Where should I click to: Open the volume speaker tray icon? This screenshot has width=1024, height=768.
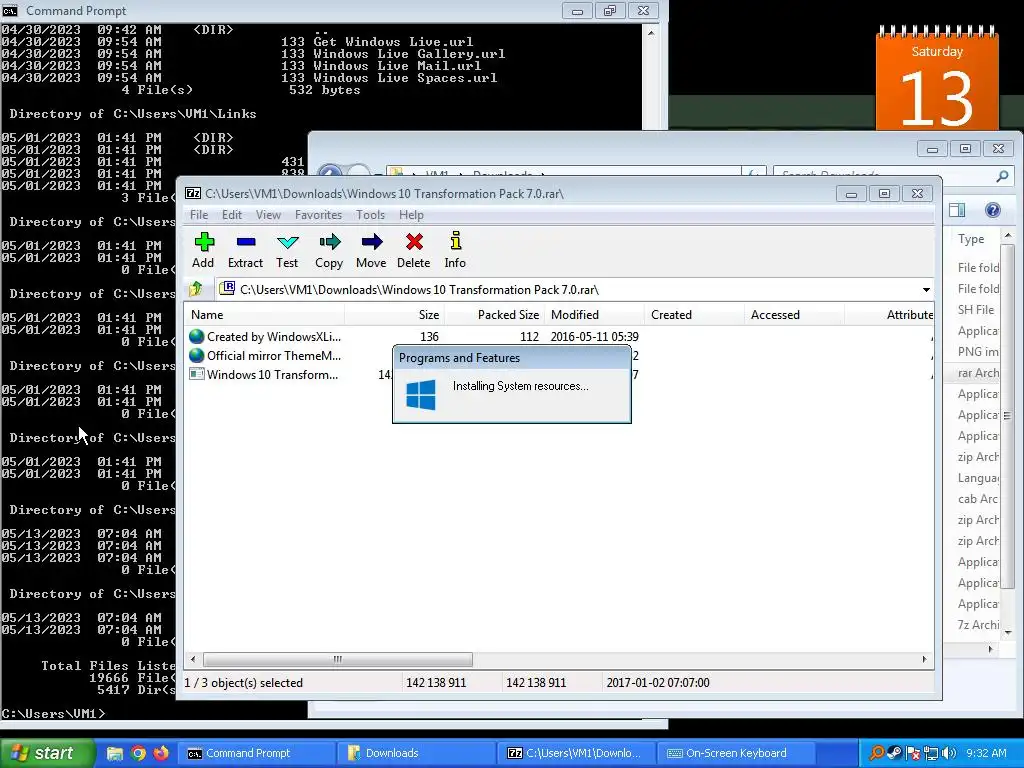click(950, 753)
